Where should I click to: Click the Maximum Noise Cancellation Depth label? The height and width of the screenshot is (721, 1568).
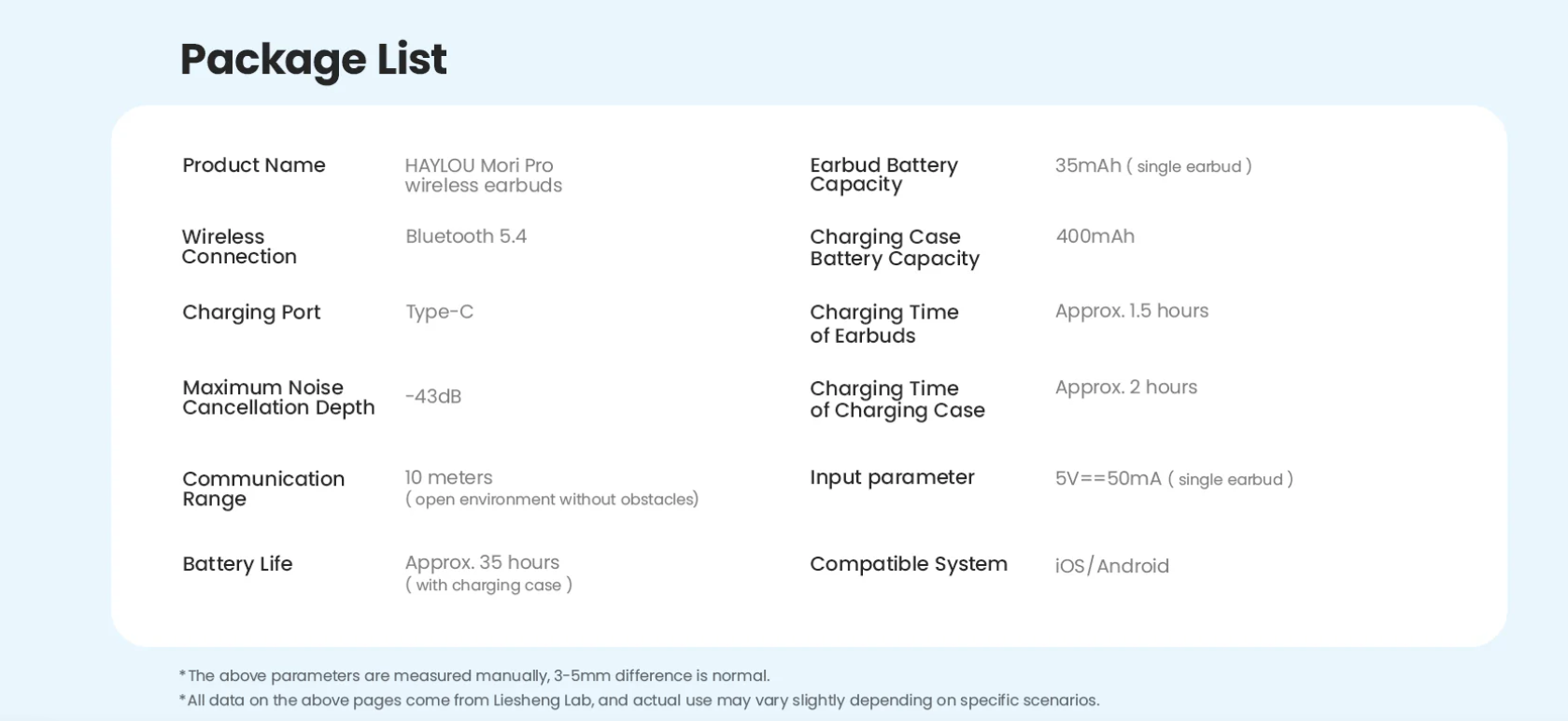pyautogui.click(x=278, y=397)
